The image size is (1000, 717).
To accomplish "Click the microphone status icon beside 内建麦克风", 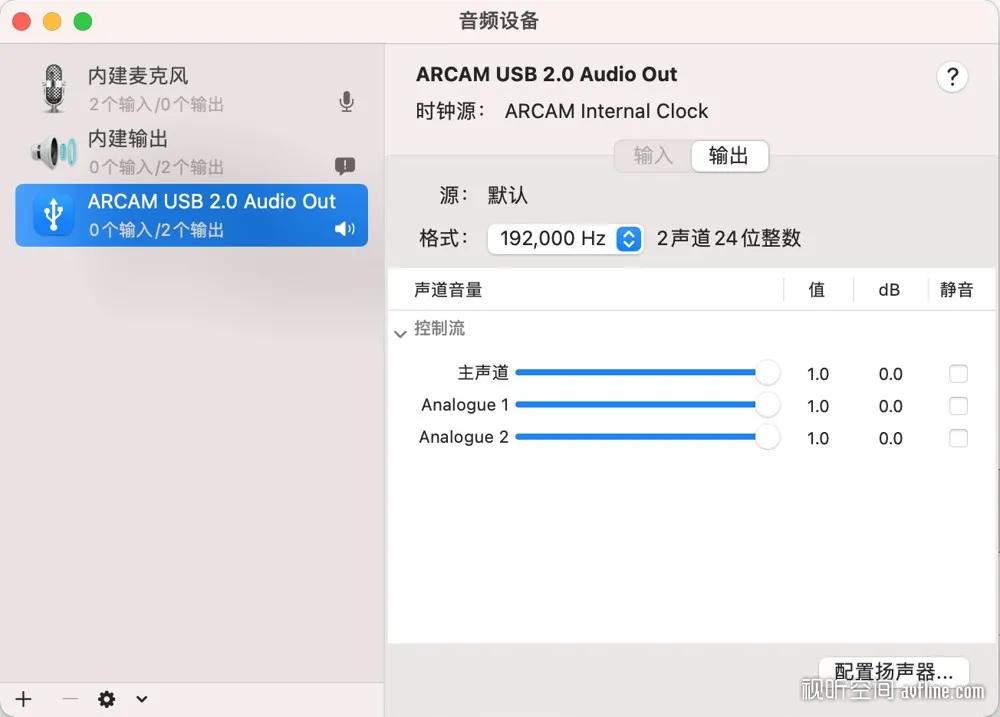I will (x=346, y=100).
